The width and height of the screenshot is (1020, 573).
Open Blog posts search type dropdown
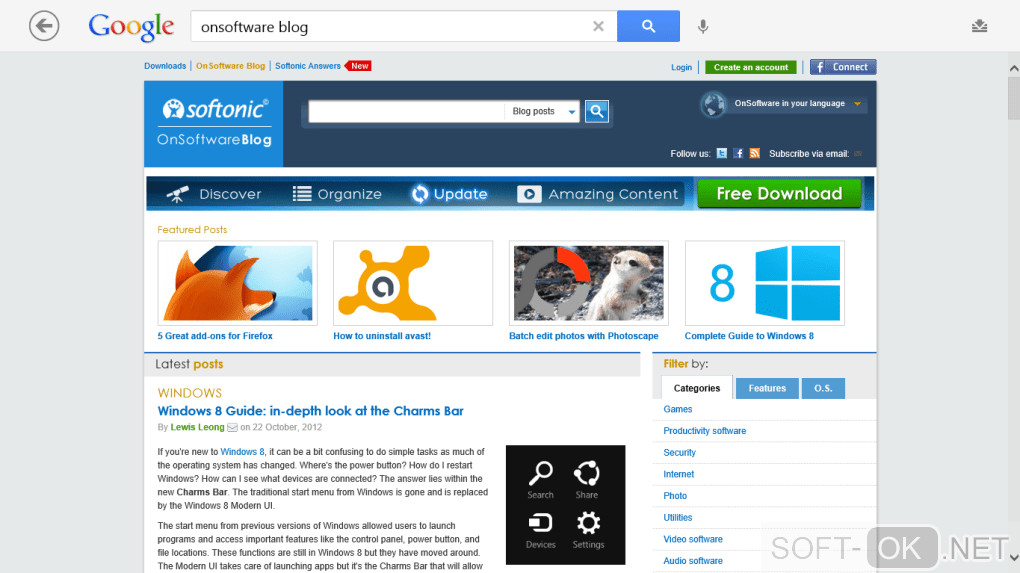point(542,111)
